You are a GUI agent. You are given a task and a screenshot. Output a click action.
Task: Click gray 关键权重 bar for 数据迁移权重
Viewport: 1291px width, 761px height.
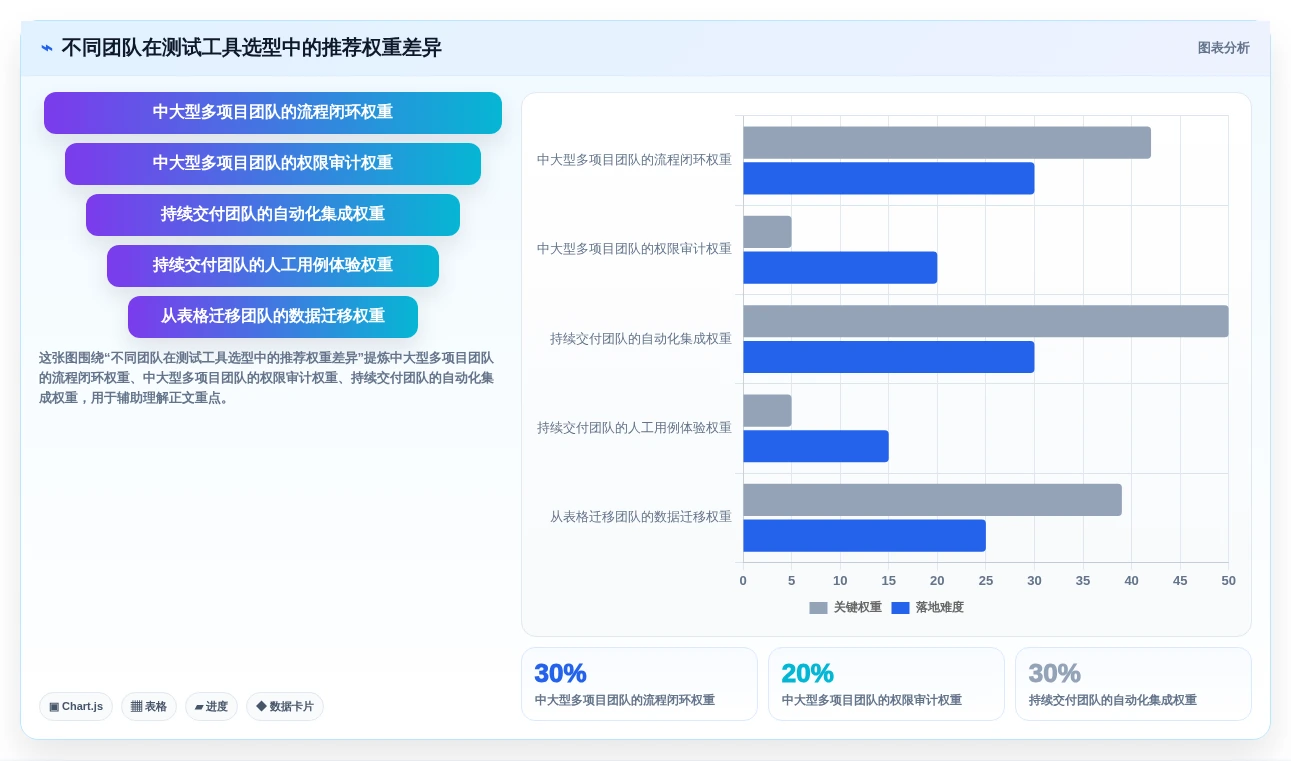[932, 500]
